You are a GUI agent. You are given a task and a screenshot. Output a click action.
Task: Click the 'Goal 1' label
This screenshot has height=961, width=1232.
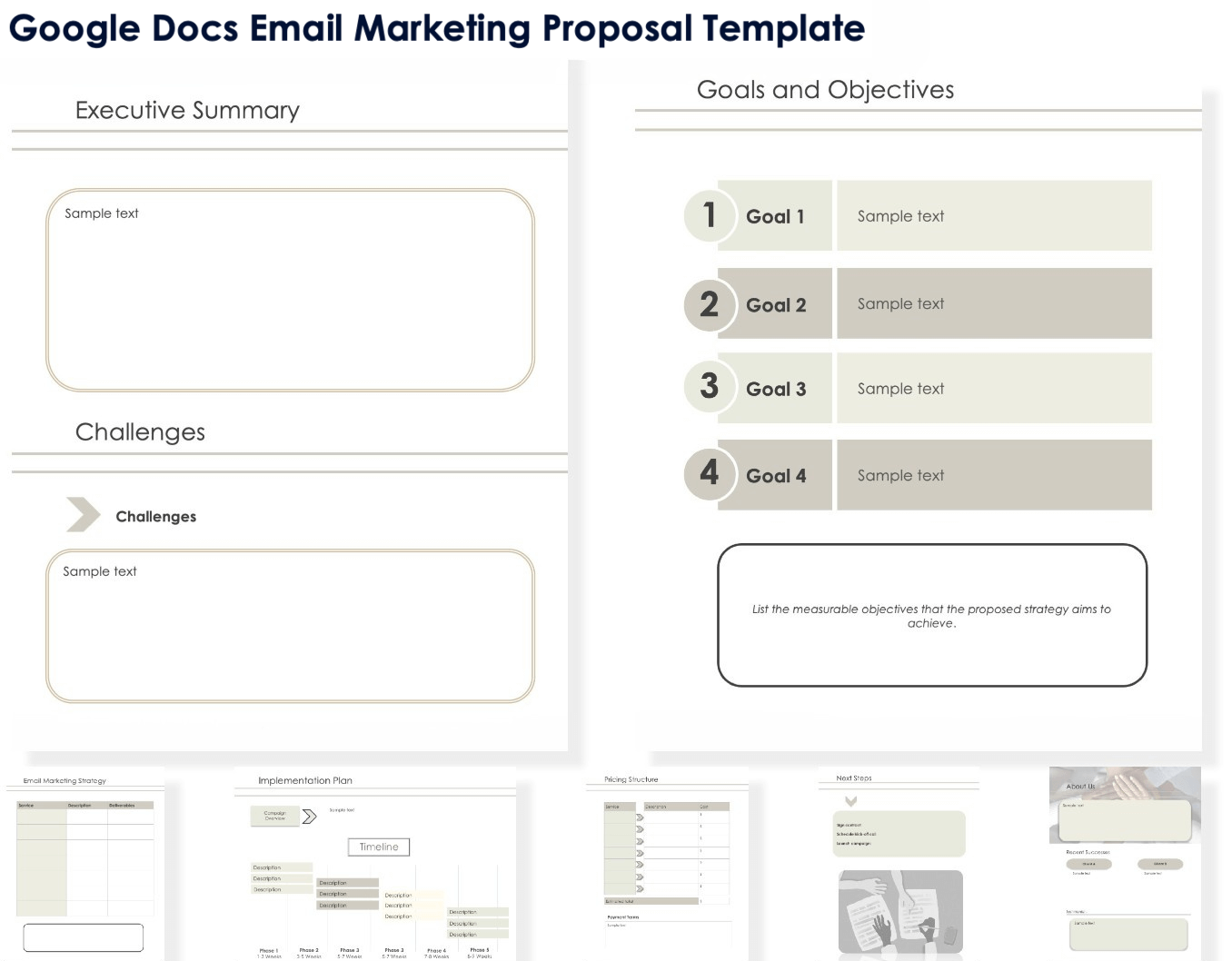[775, 216]
